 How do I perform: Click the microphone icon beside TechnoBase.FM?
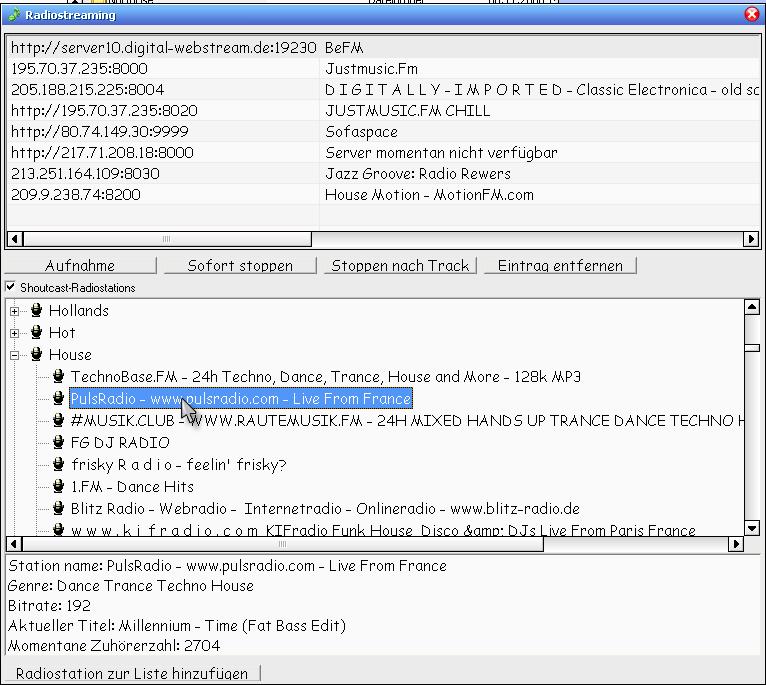point(59,377)
